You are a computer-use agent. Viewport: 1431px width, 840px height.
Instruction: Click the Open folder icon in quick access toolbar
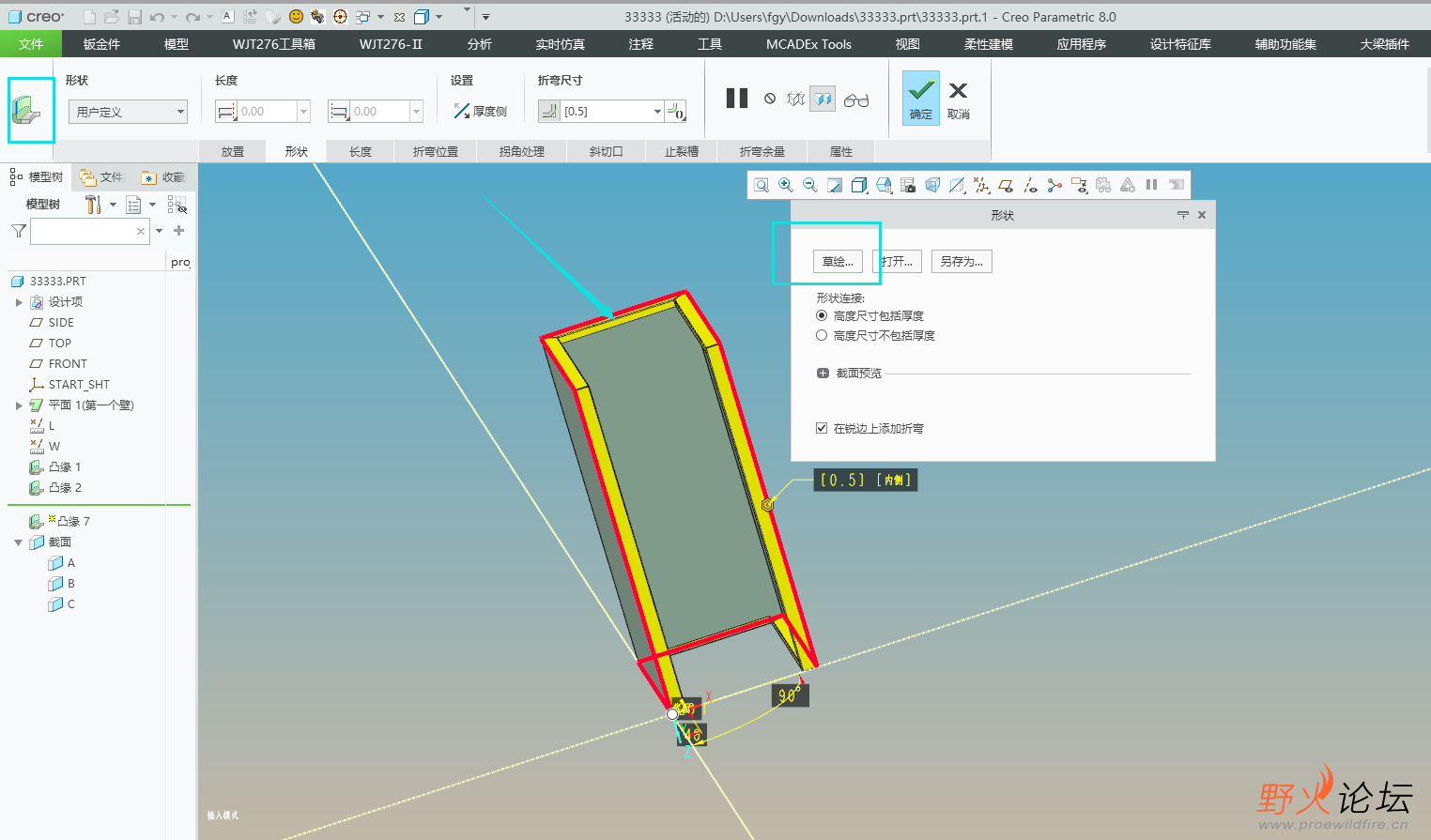(x=112, y=17)
